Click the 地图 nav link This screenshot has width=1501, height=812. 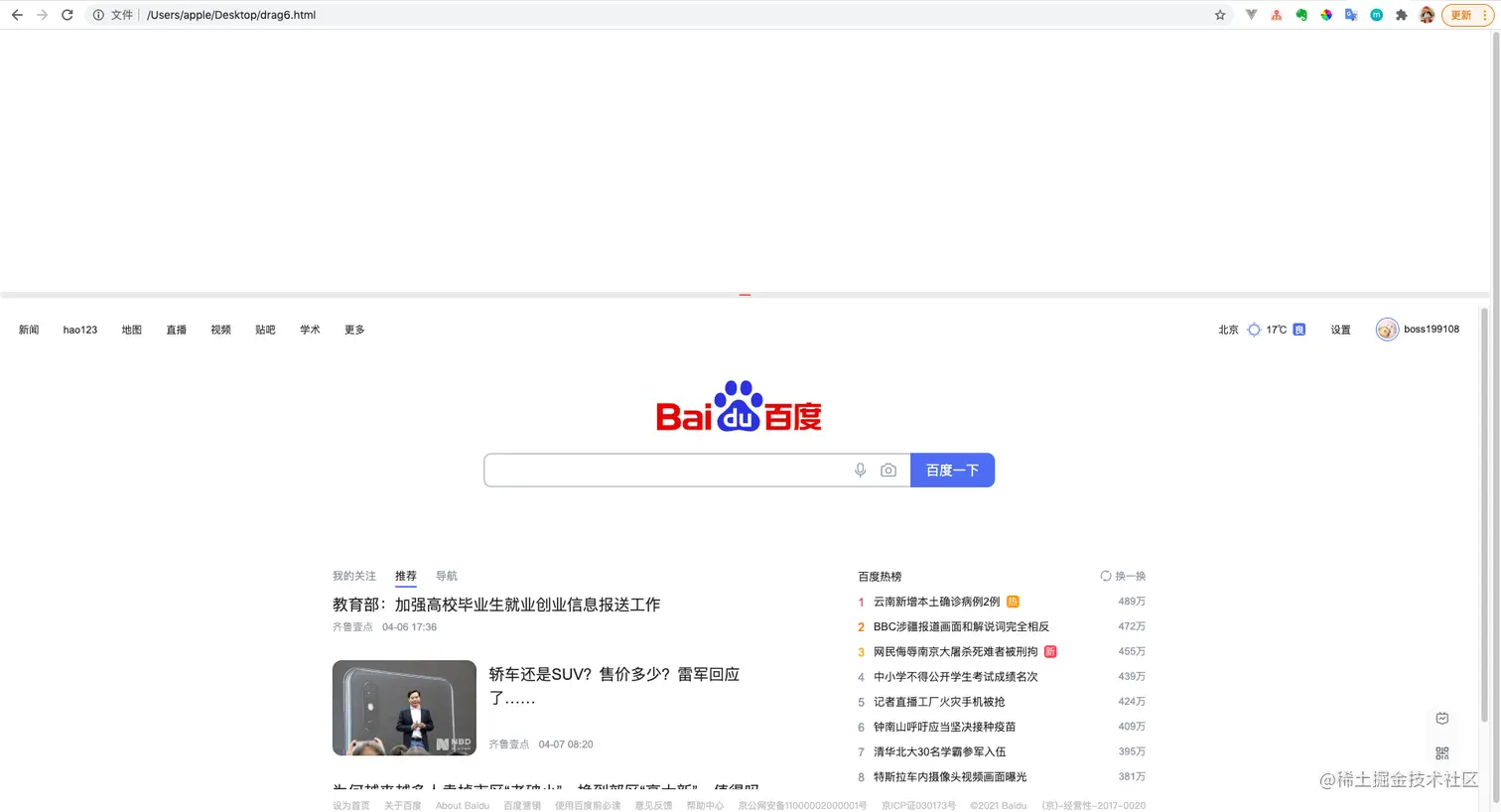pos(132,330)
